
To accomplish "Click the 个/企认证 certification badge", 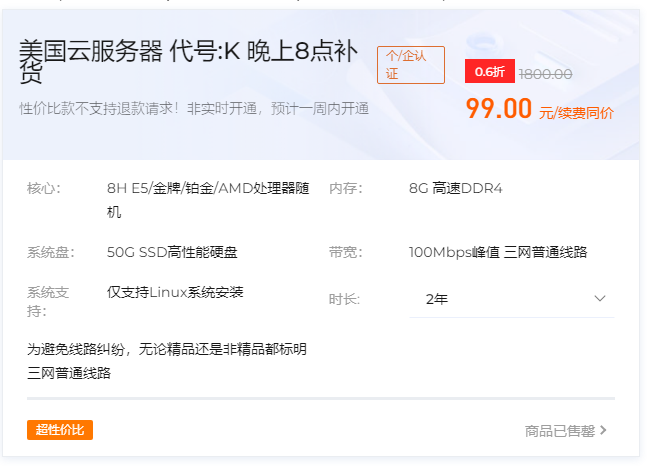I will click(x=410, y=65).
